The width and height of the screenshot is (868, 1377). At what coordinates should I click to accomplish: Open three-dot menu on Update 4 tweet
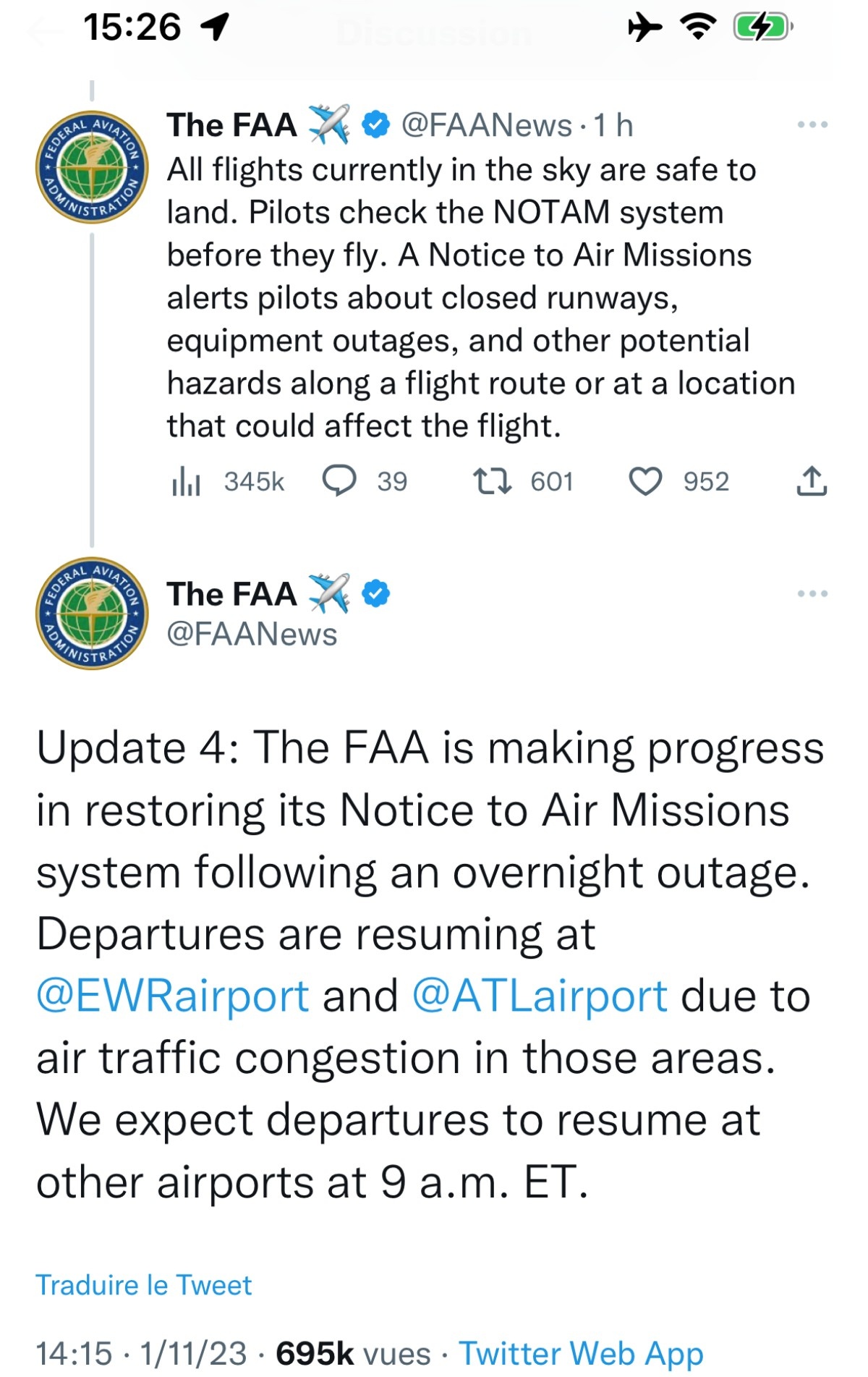(x=812, y=594)
